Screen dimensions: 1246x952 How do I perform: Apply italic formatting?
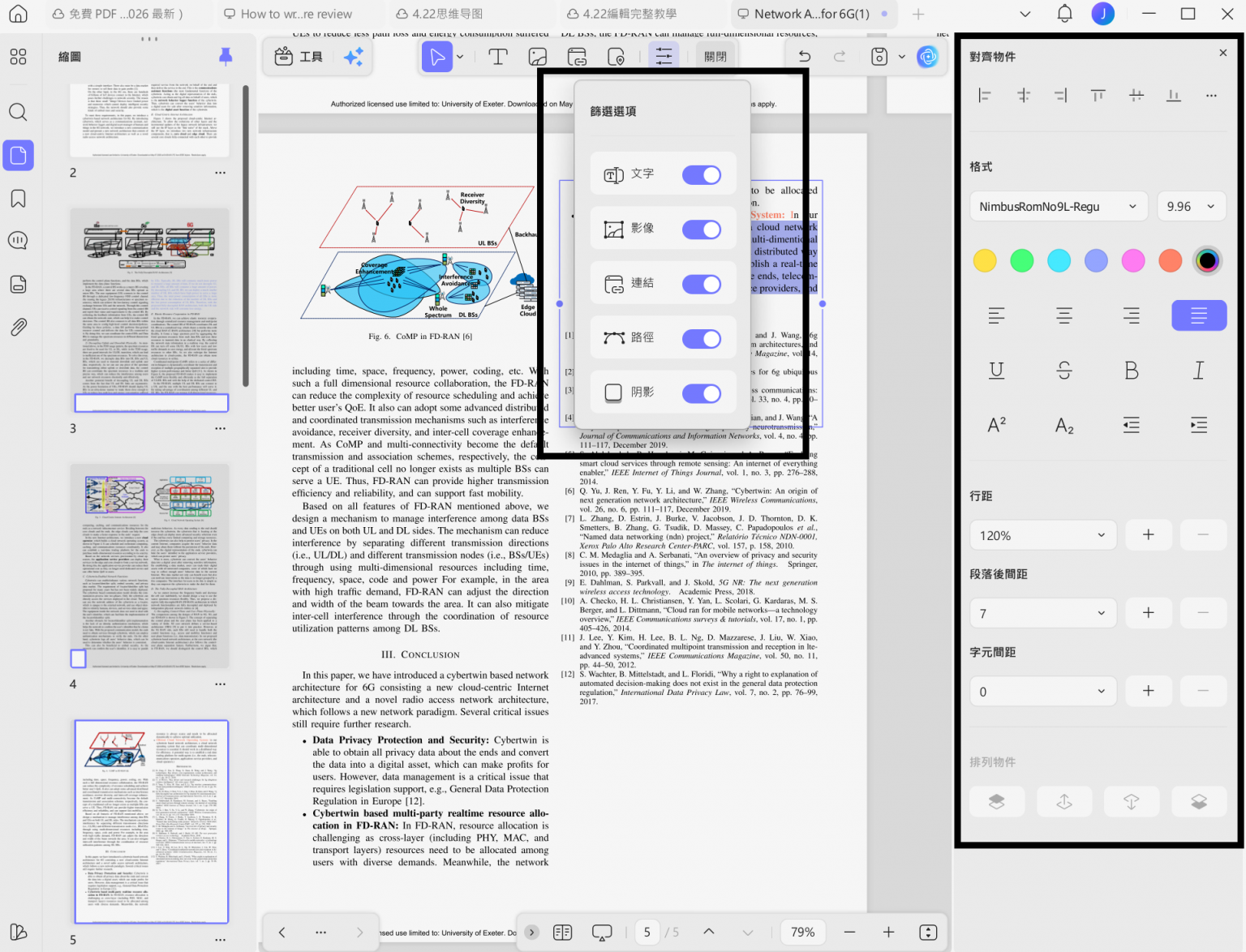pos(1199,371)
